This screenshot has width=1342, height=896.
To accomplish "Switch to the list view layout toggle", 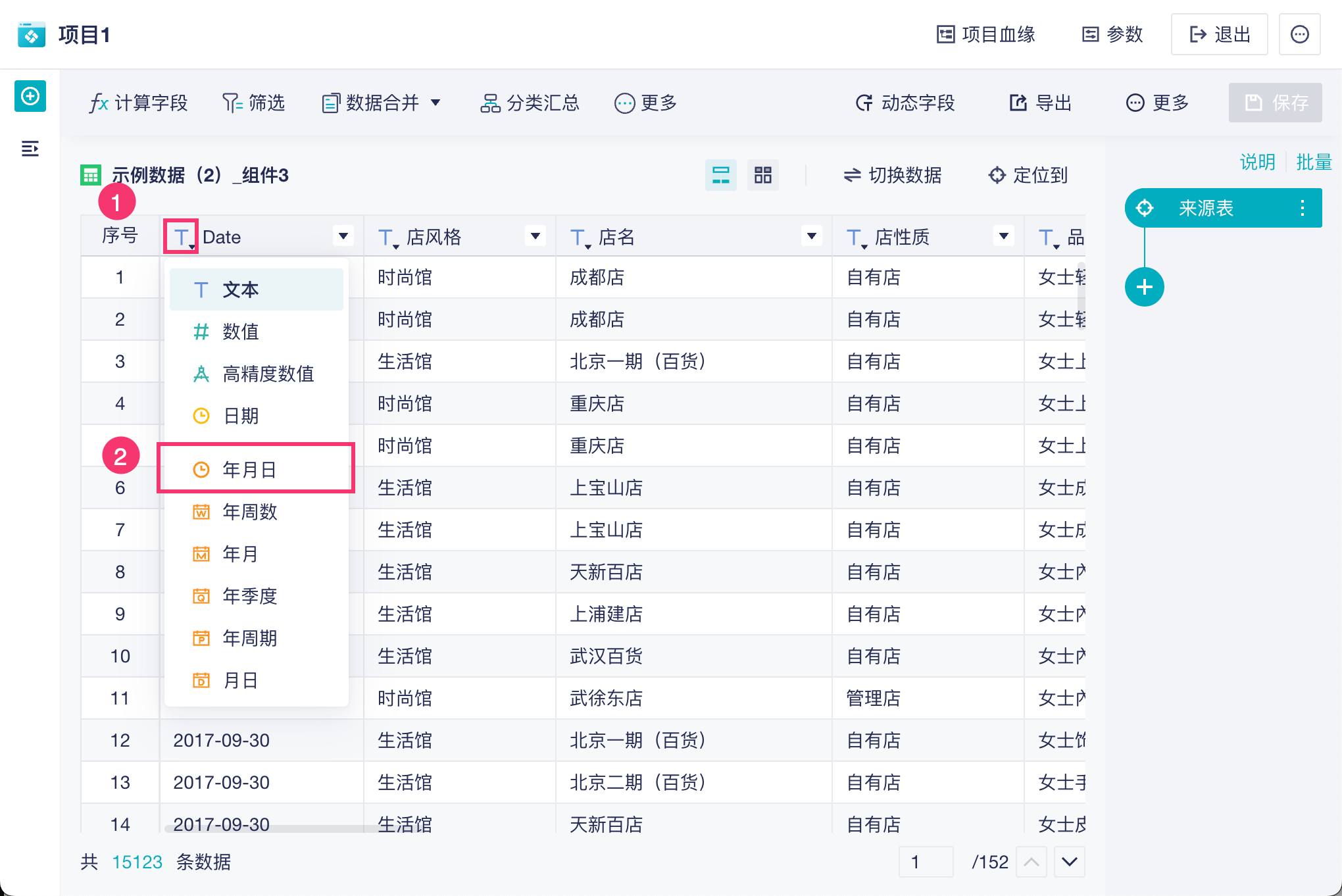I will coord(721,175).
